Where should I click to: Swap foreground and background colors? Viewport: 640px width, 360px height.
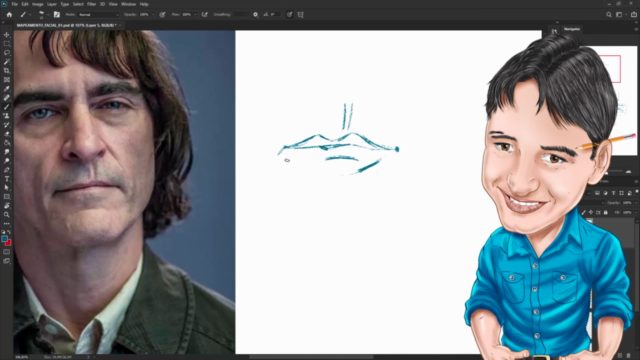pyautogui.click(x=9, y=232)
